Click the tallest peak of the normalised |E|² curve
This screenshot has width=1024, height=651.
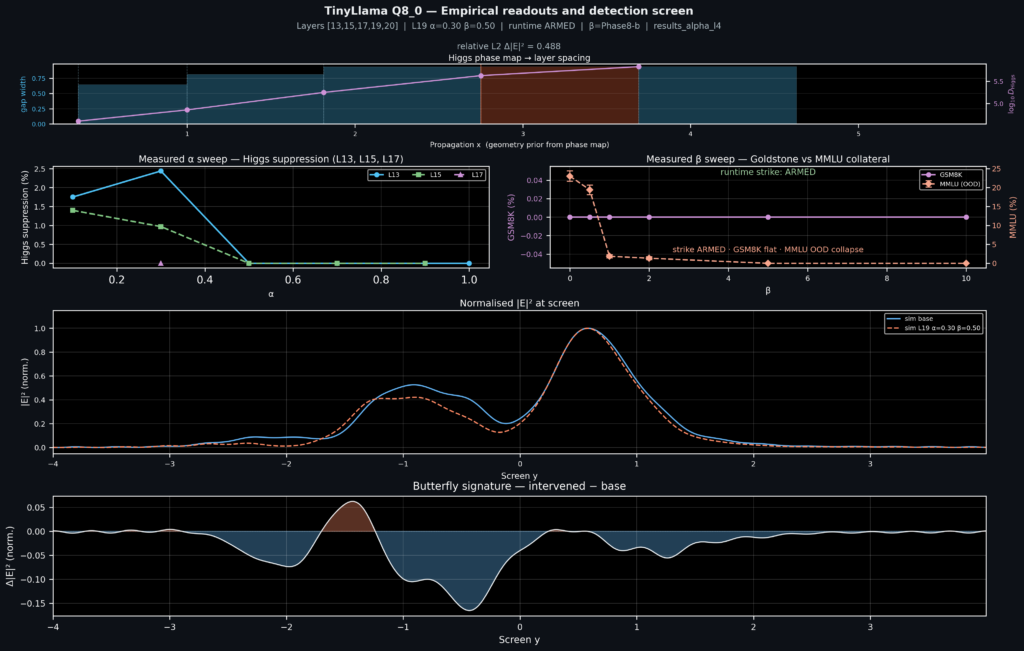point(587,328)
